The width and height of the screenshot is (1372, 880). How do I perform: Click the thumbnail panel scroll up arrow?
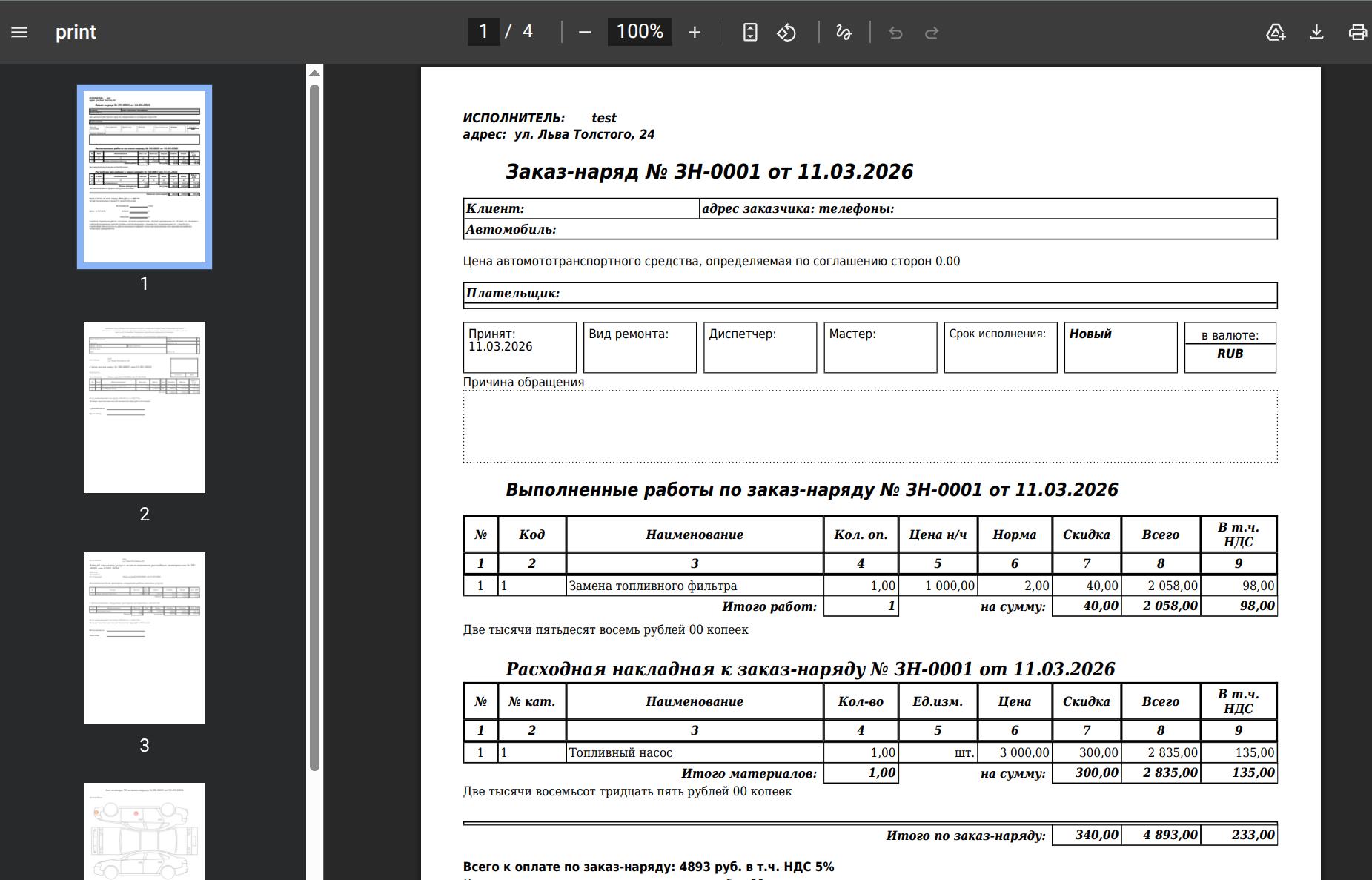coord(314,73)
